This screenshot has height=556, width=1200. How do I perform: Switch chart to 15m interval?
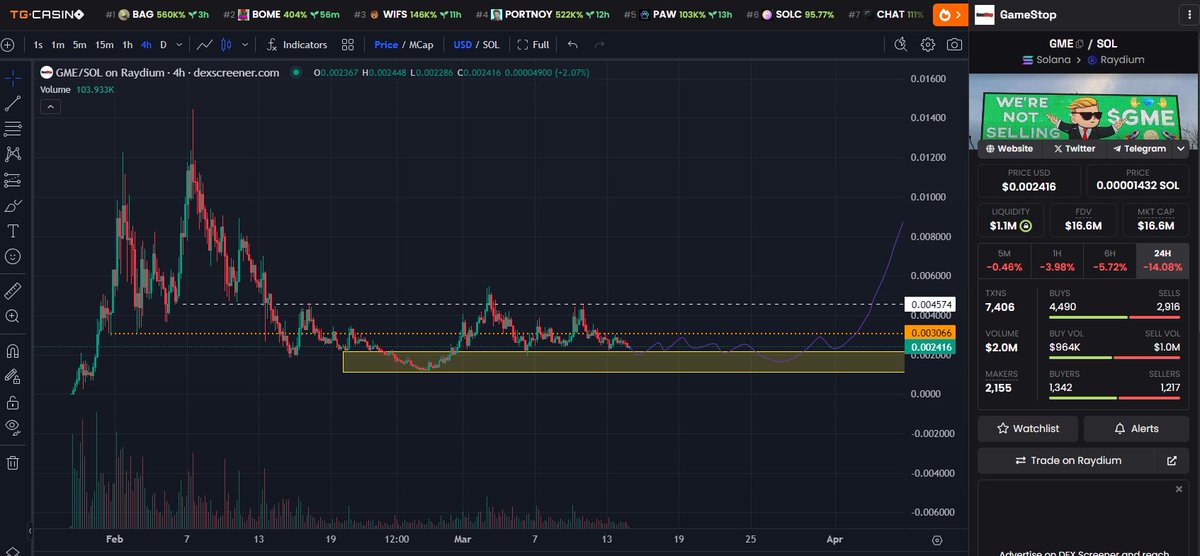pyautogui.click(x=104, y=45)
